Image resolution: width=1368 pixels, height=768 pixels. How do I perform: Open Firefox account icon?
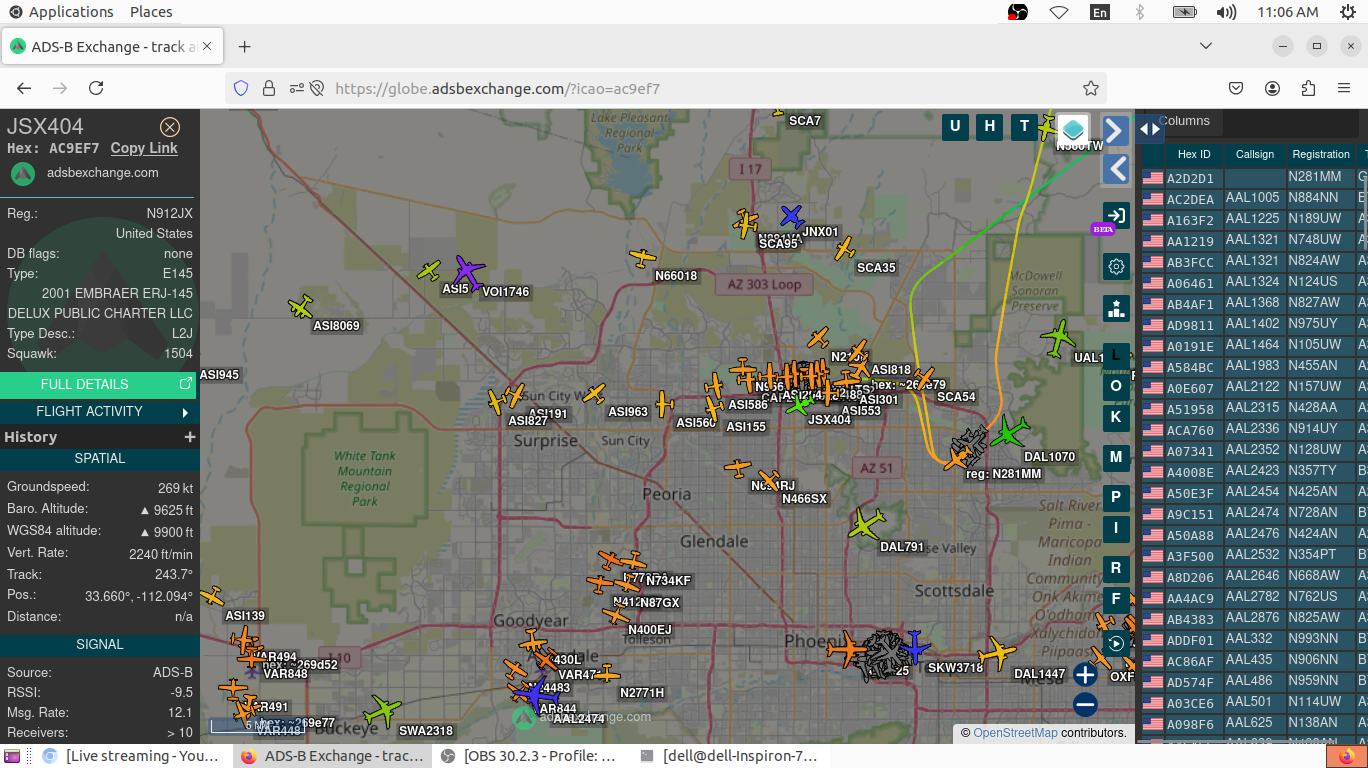pos(1272,88)
